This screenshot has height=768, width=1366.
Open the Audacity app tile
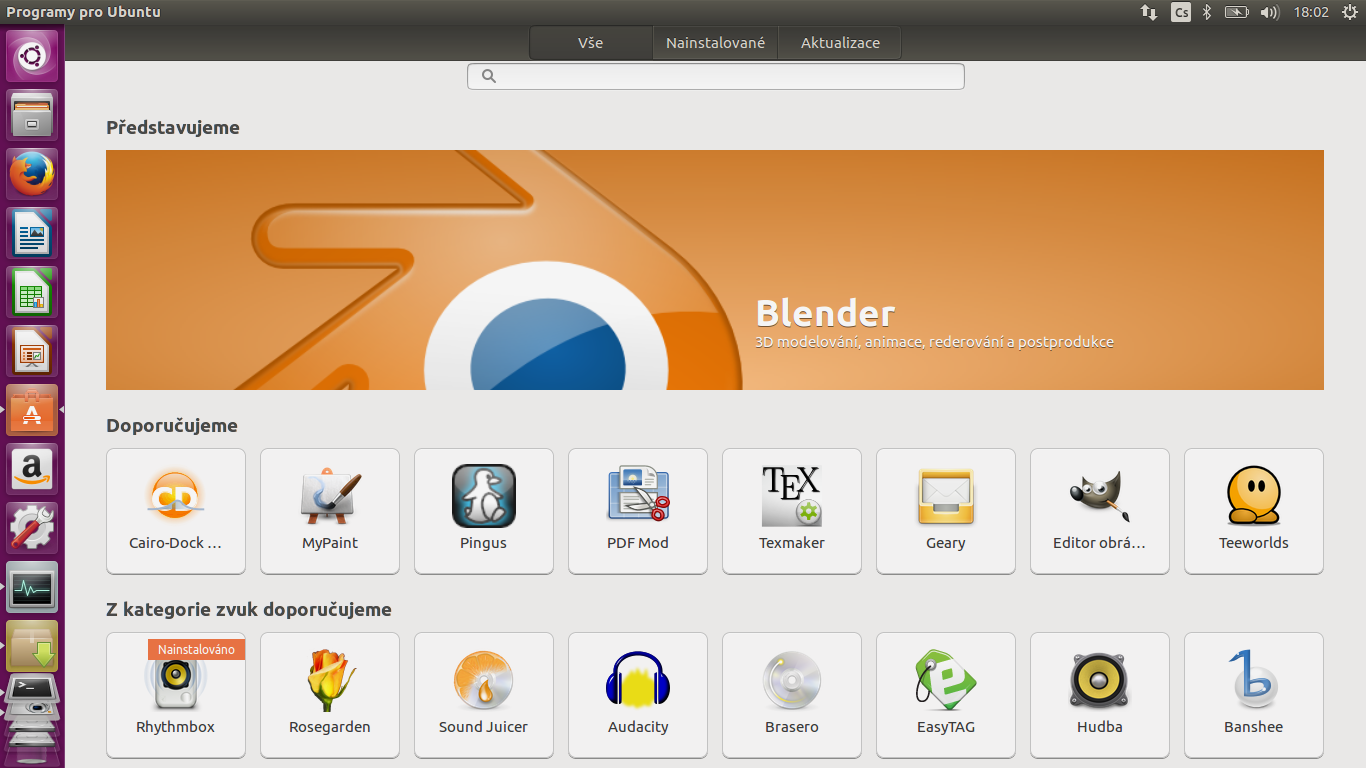(x=638, y=695)
